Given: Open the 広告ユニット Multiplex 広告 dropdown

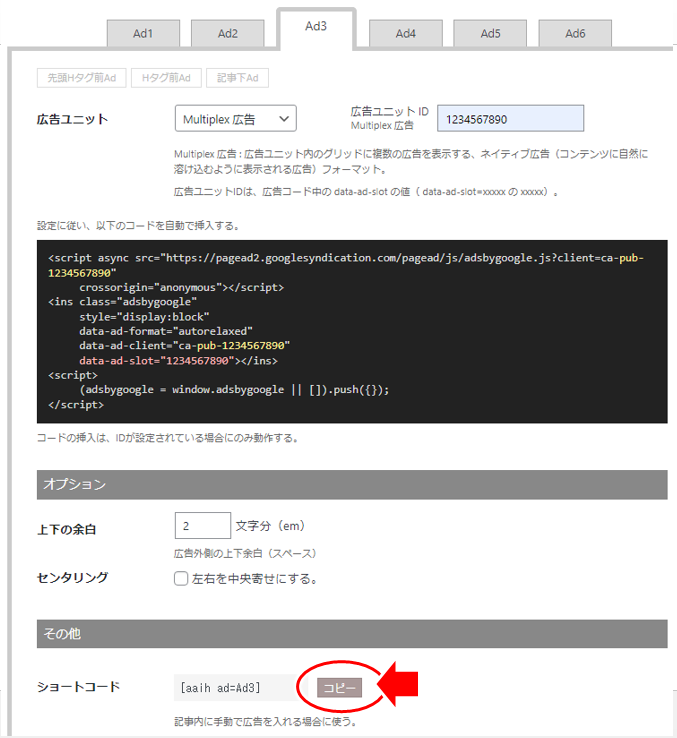Looking at the screenshot, I should (x=235, y=119).
